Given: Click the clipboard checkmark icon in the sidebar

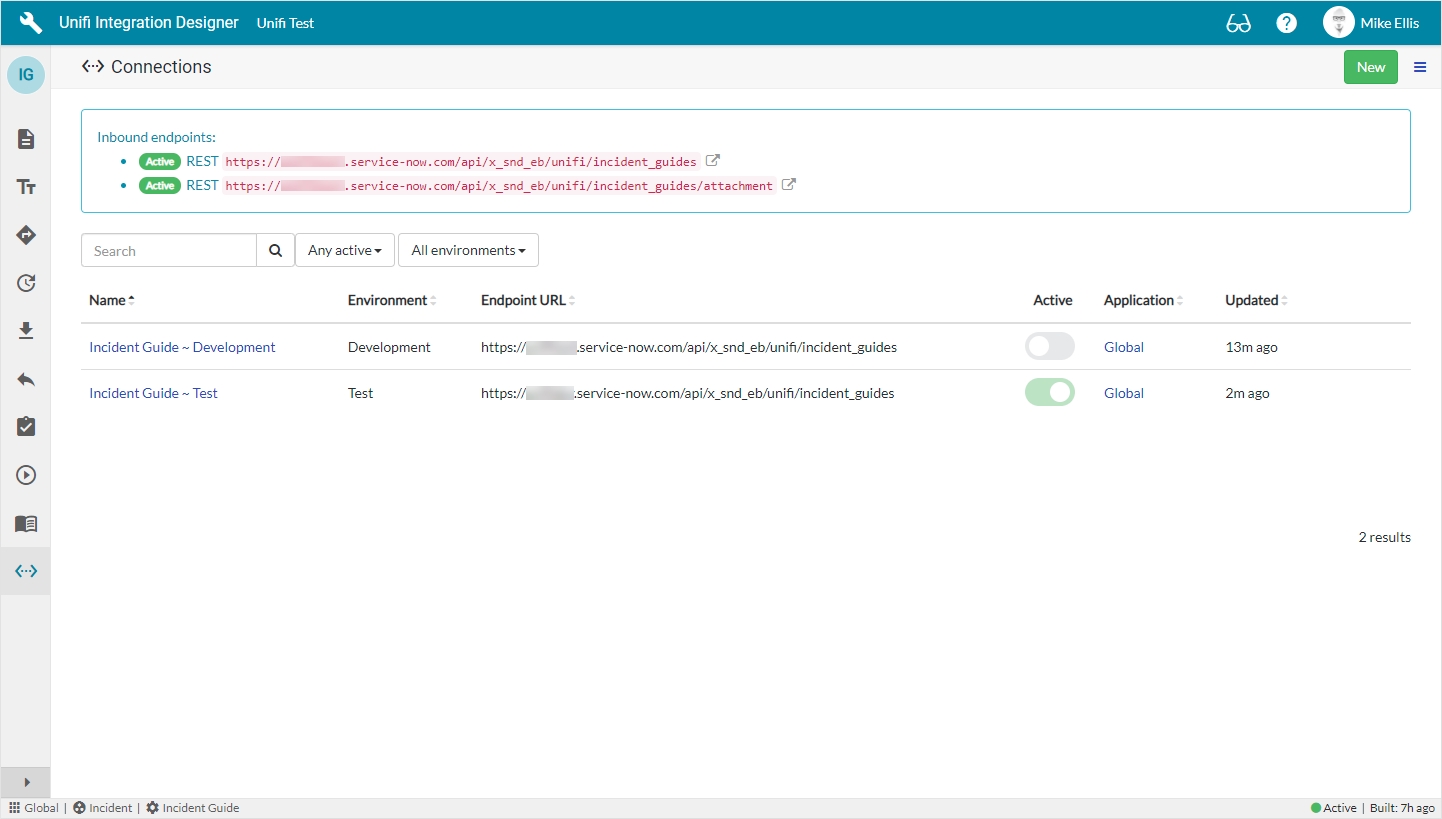Looking at the screenshot, I should (x=26, y=427).
